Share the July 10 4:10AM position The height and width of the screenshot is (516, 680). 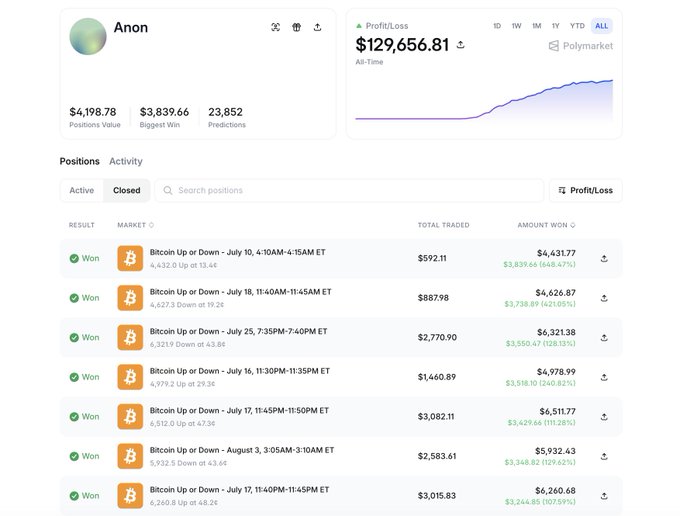coord(604,258)
